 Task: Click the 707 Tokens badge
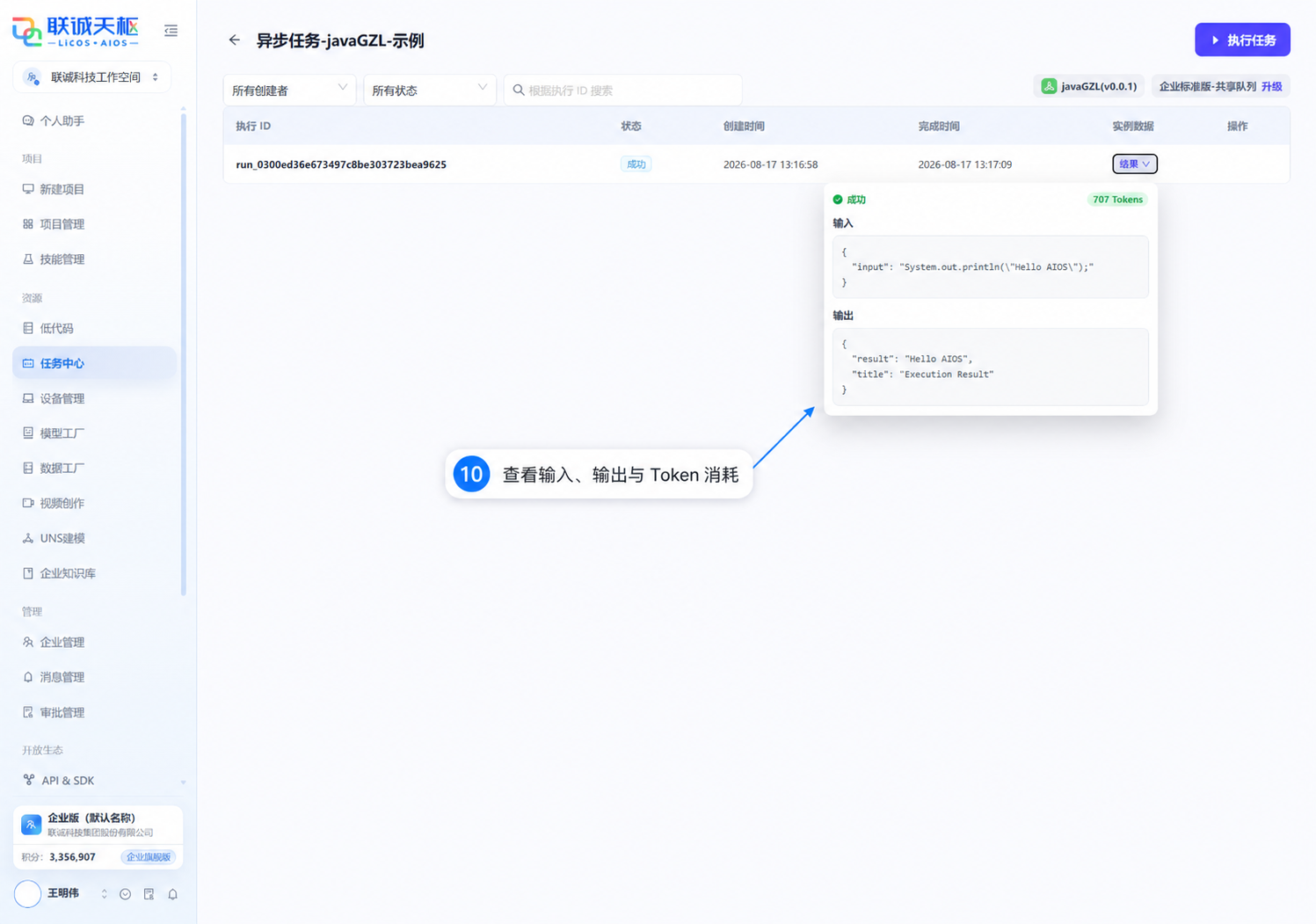coord(1117,200)
